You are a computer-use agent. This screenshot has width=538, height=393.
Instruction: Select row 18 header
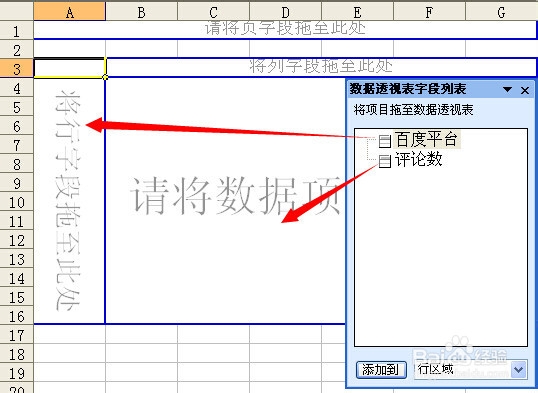(x=16, y=354)
